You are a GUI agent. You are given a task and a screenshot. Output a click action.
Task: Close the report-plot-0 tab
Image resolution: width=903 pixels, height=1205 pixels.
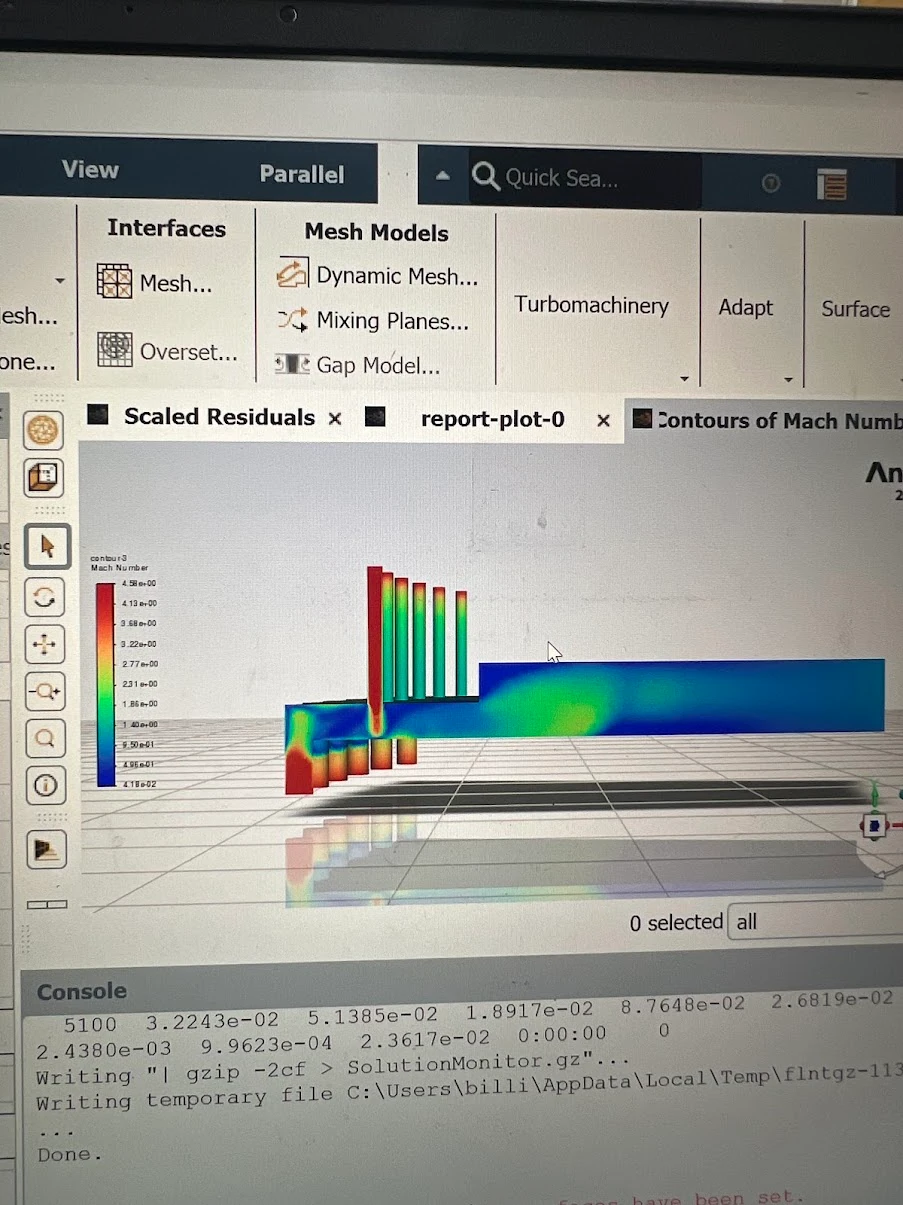pos(603,421)
